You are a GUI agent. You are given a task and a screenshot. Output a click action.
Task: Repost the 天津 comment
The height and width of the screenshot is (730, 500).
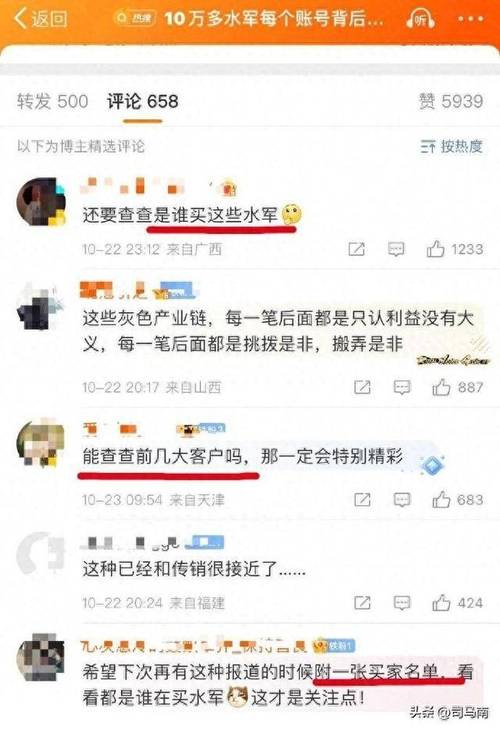362,500
